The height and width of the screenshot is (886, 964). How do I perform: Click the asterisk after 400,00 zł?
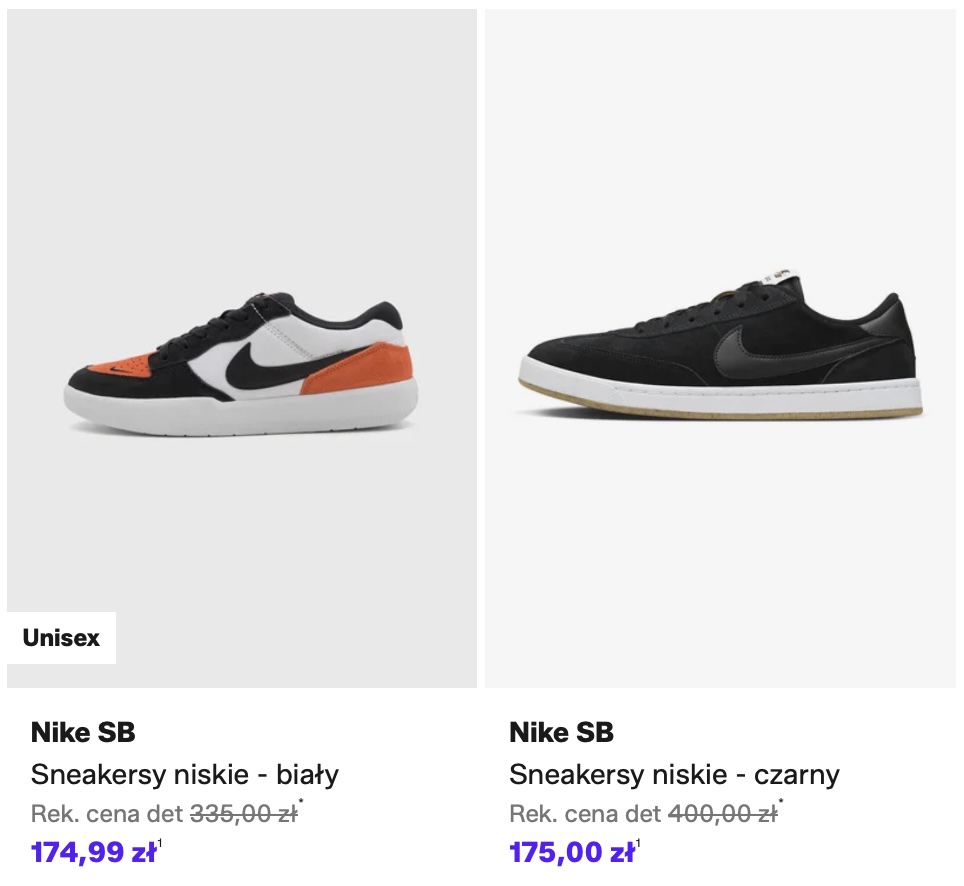click(x=780, y=803)
